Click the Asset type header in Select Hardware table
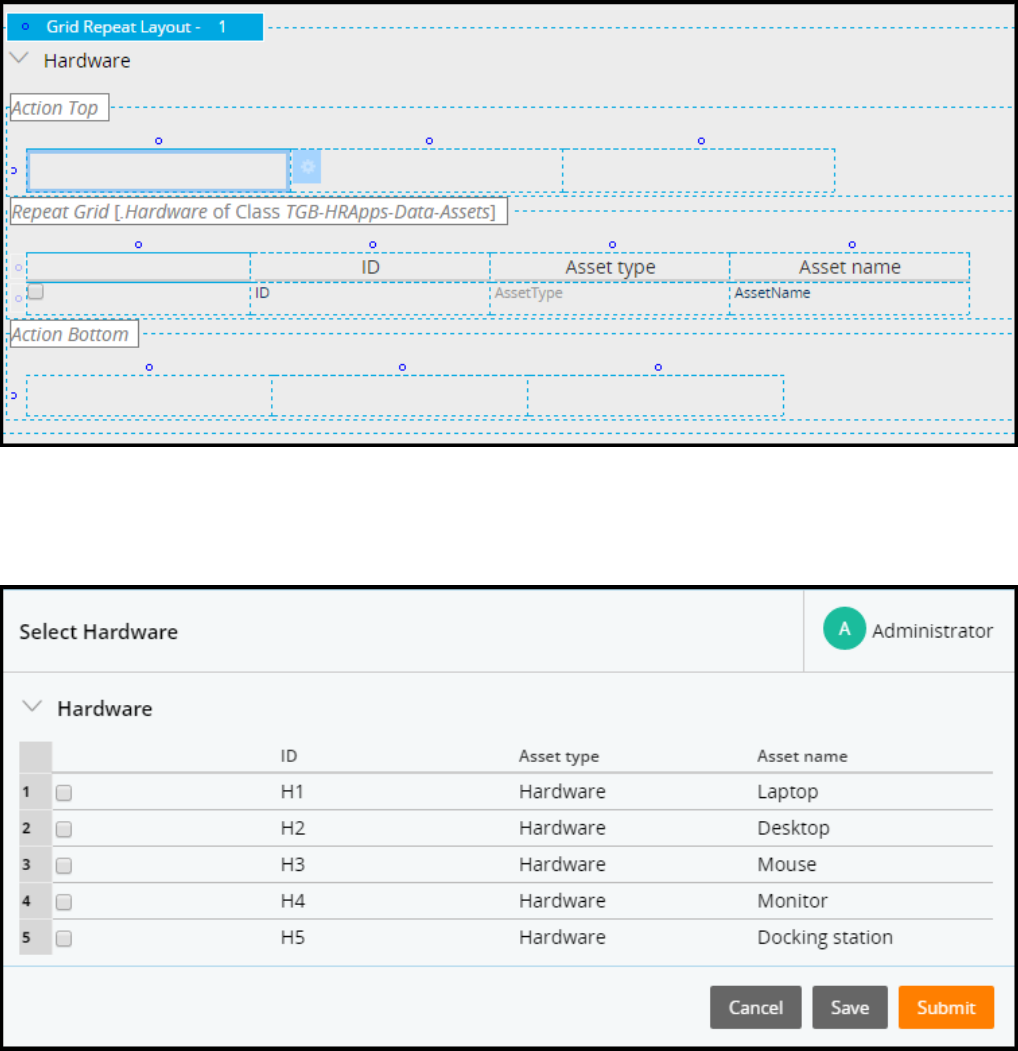1018x1051 pixels. tap(559, 757)
